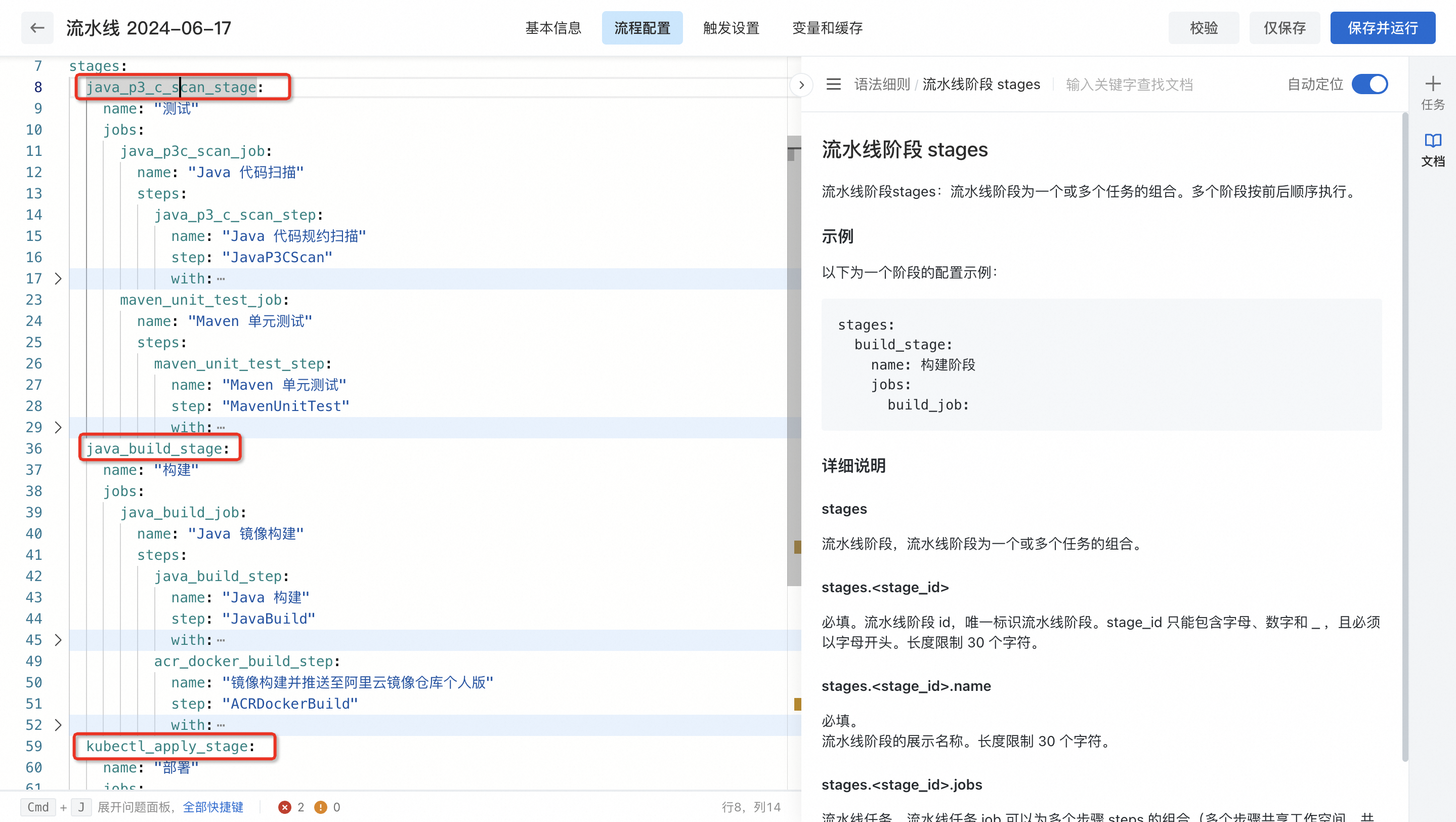This screenshot has width=1456, height=822.
Task: Click the "ACRDockerBuild" step value
Action: click(290, 704)
